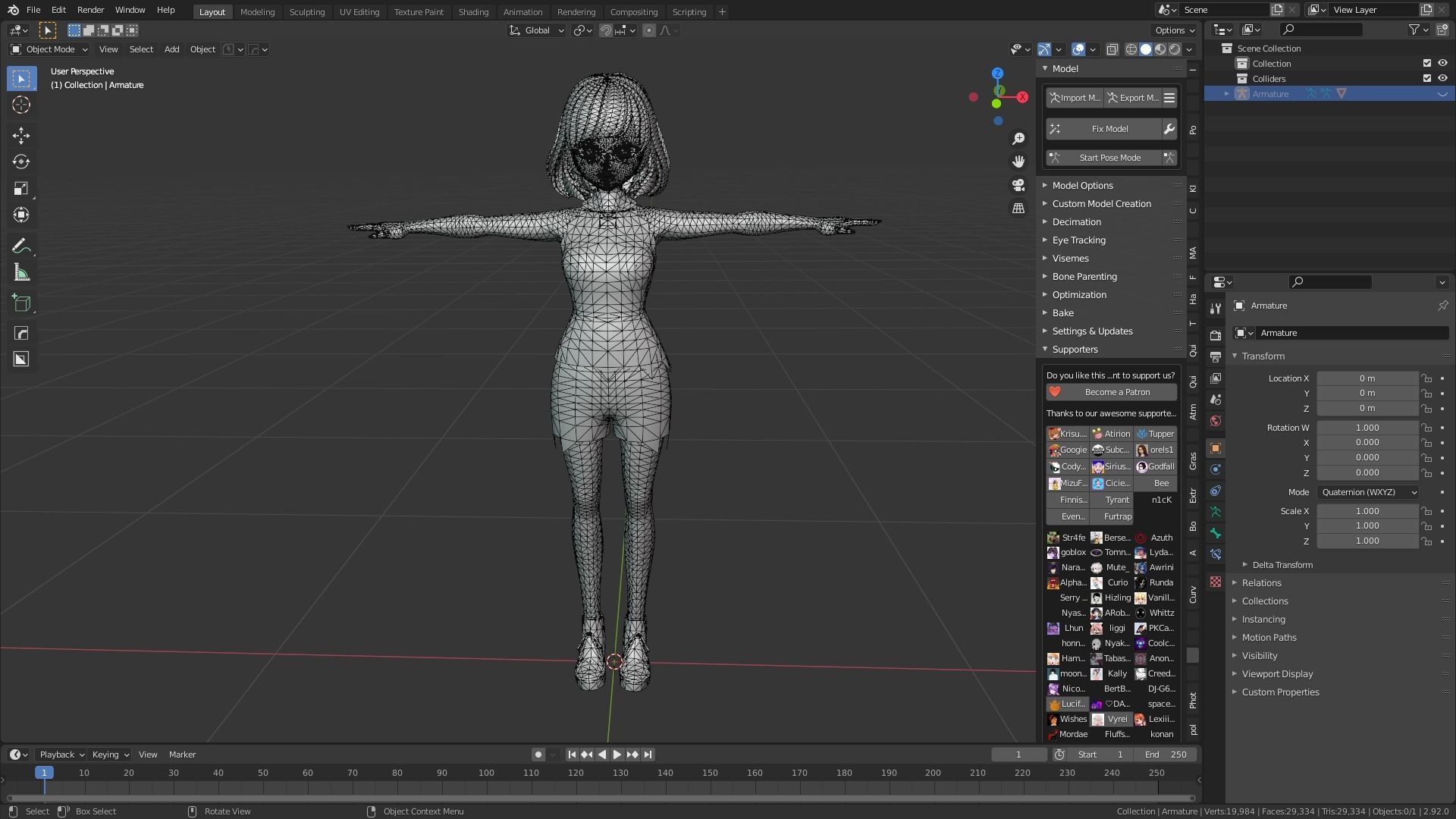Lock Location X property
Image resolution: width=1456 pixels, height=819 pixels.
pyautogui.click(x=1426, y=378)
